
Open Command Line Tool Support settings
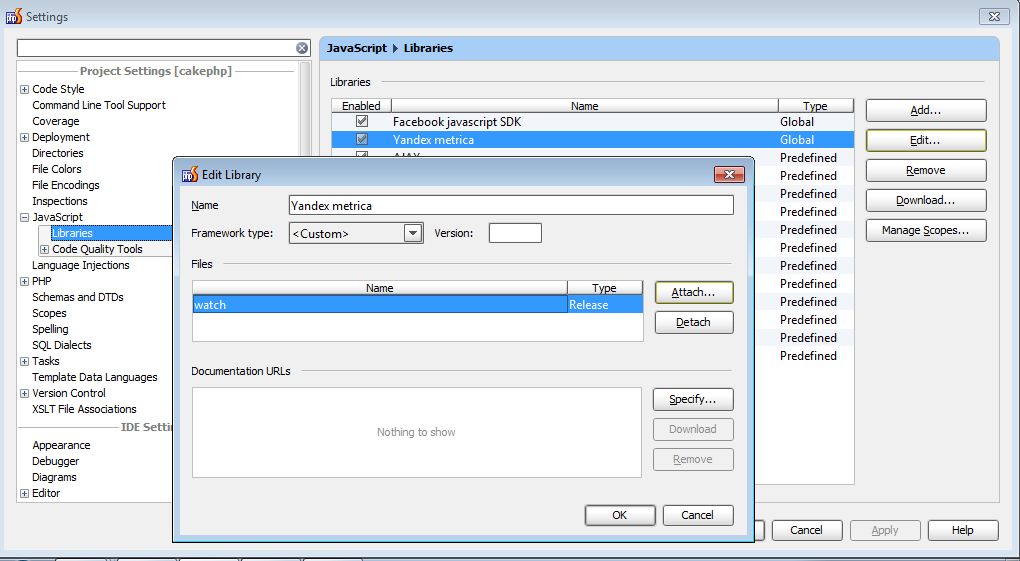click(x=99, y=105)
